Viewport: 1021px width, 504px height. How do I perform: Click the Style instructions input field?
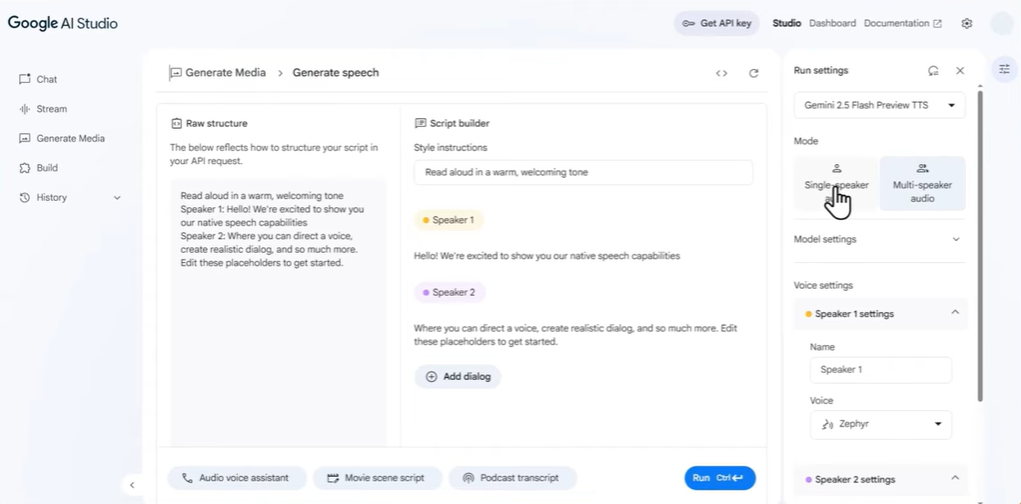point(583,173)
